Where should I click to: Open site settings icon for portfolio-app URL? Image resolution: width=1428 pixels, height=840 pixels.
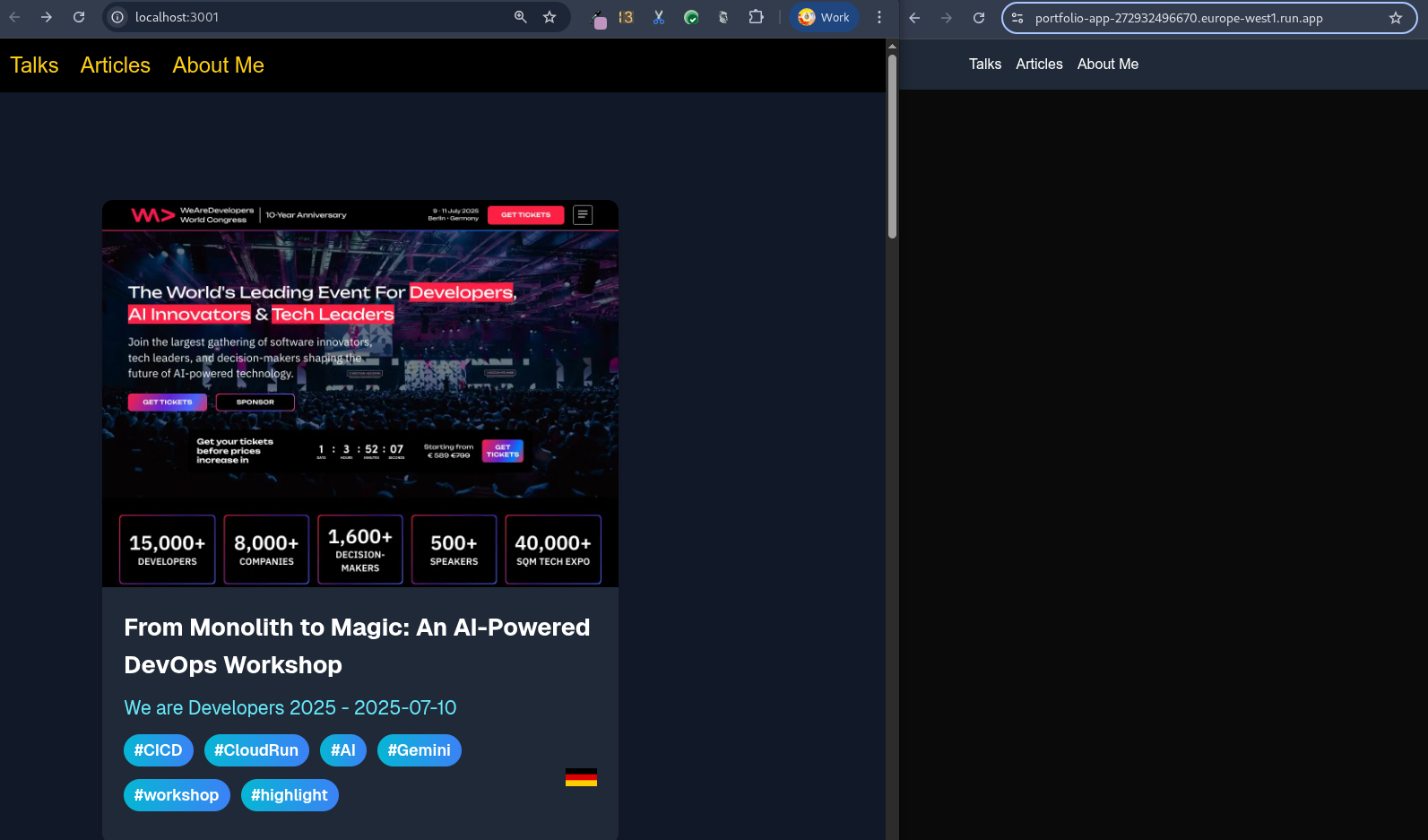coord(1017,18)
